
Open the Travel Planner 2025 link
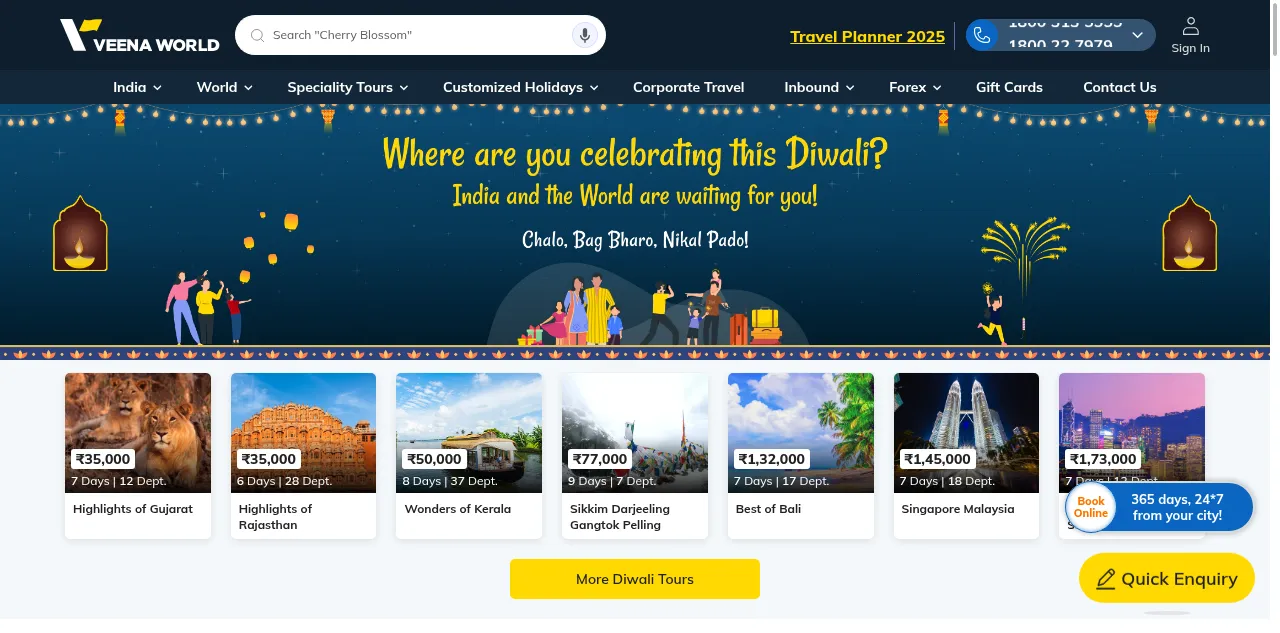point(867,36)
